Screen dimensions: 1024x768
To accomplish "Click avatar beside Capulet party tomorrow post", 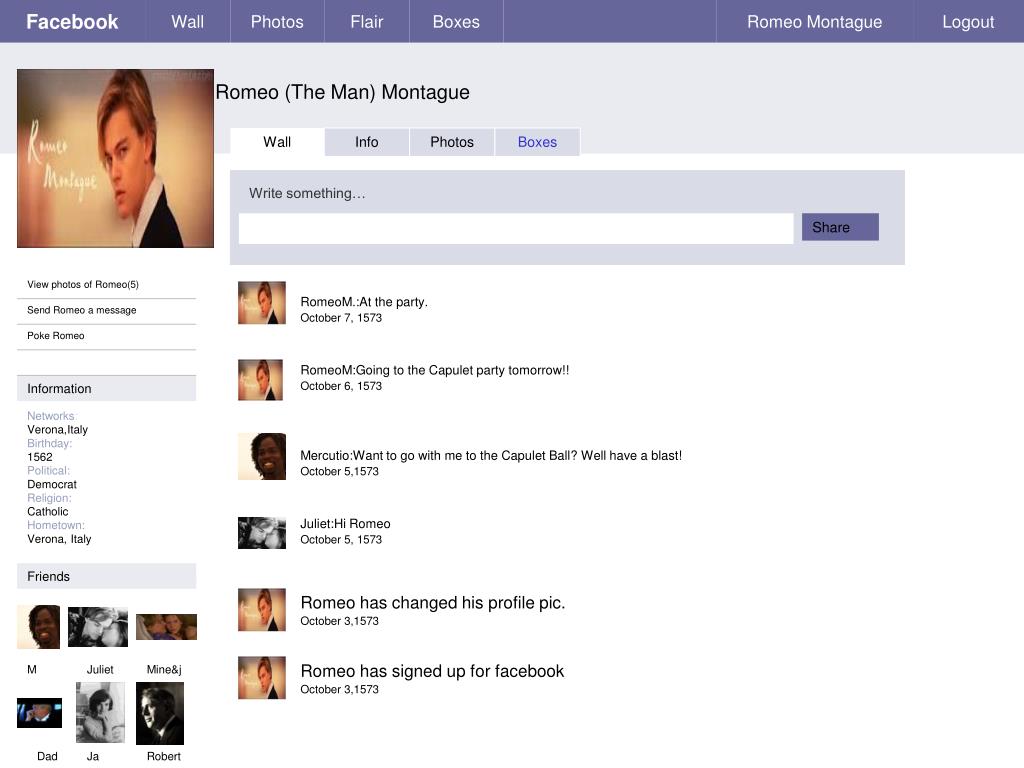I will (261, 379).
